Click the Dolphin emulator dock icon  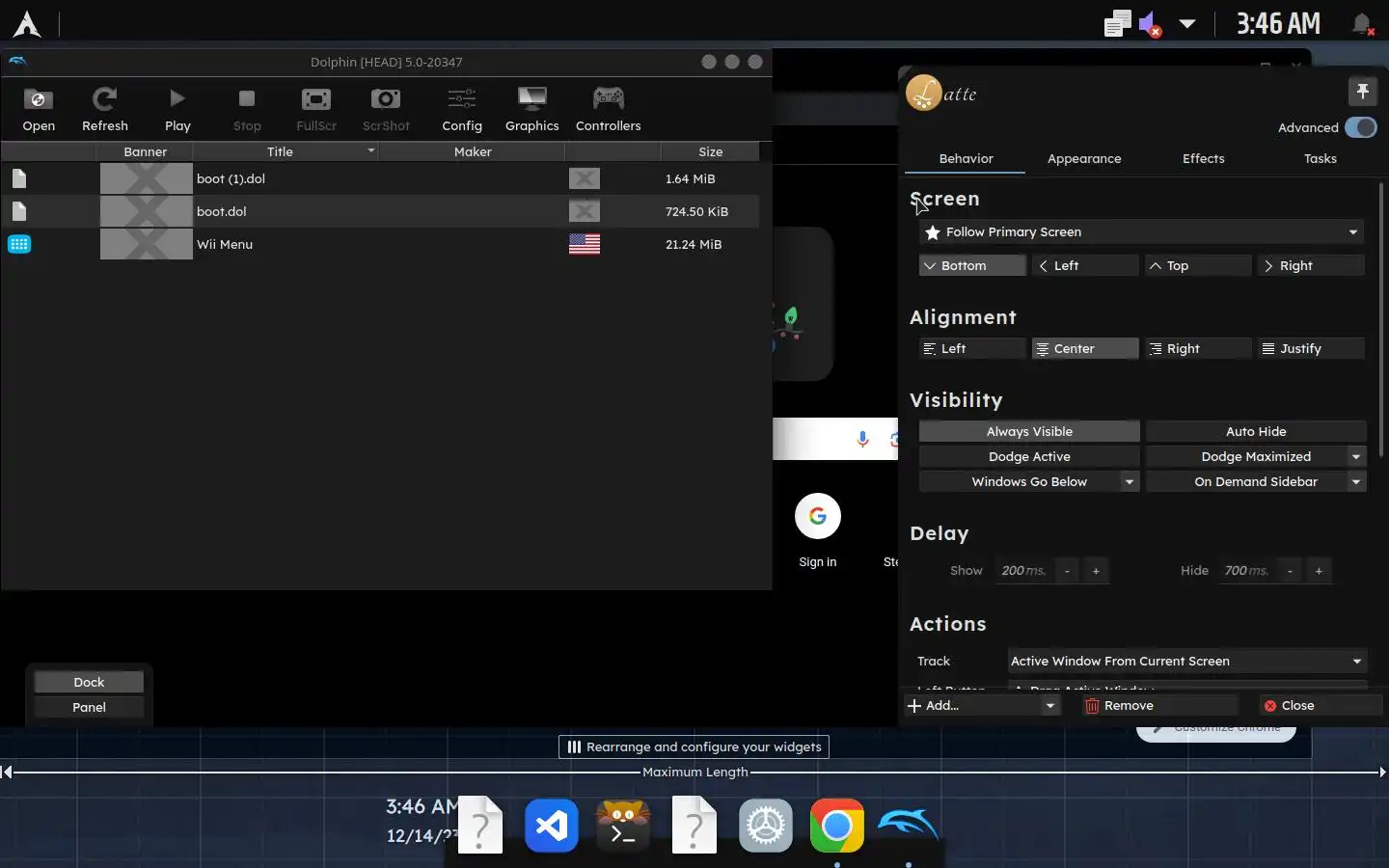909,826
